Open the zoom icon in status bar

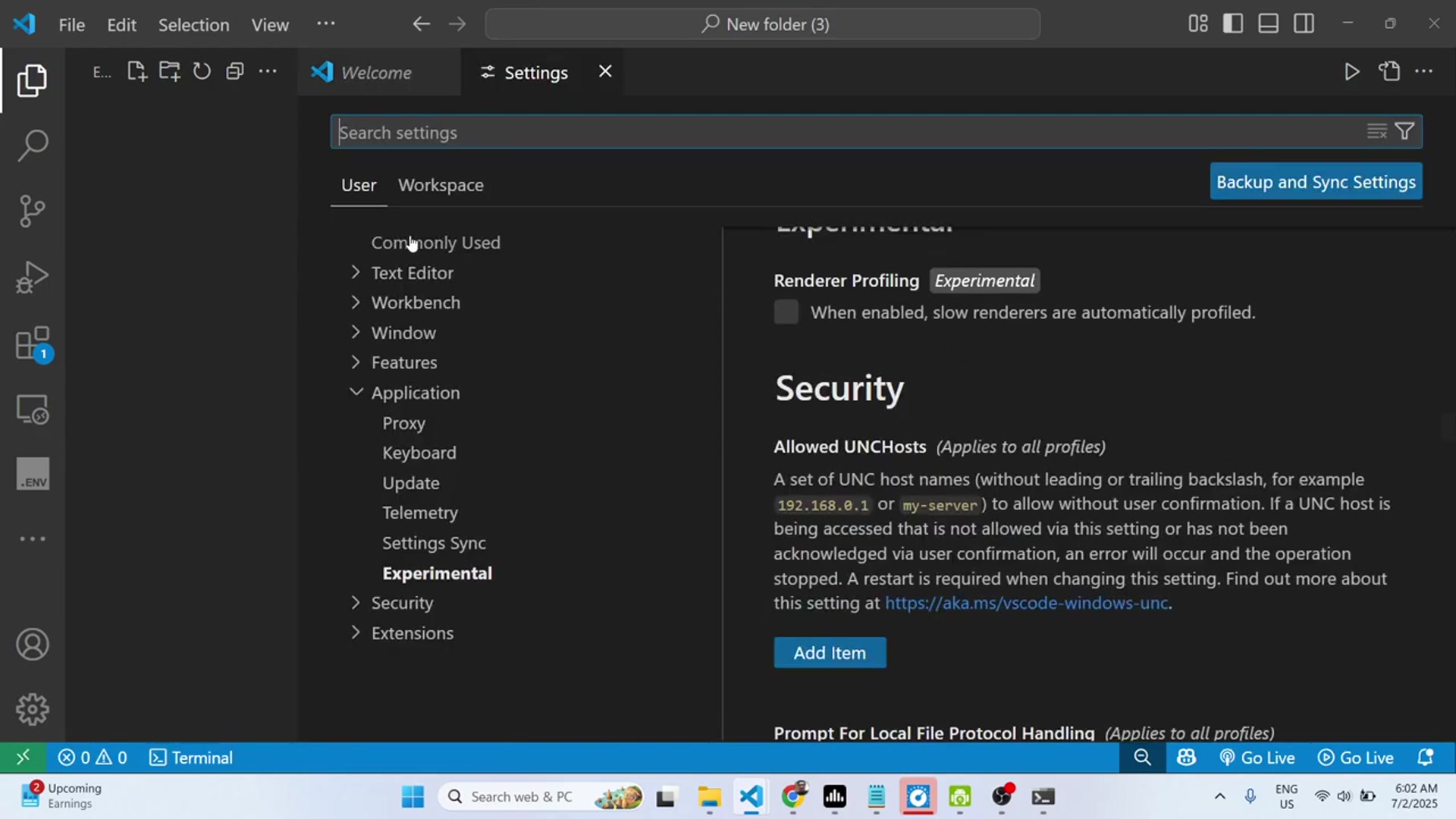pyautogui.click(x=1142, y=758)
